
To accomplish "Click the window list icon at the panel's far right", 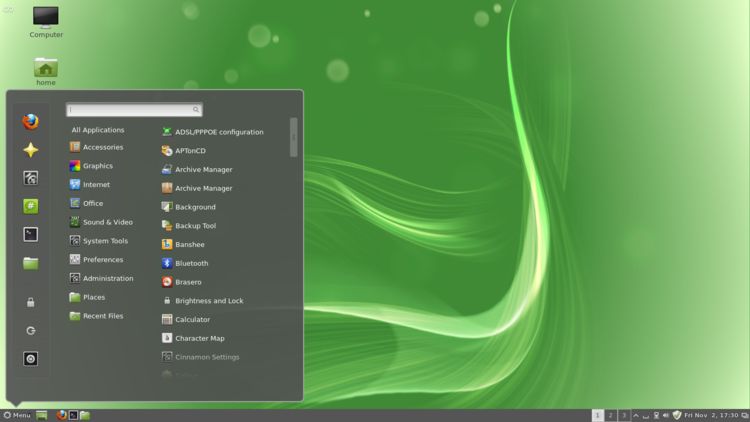I will [x=745, y=415].
